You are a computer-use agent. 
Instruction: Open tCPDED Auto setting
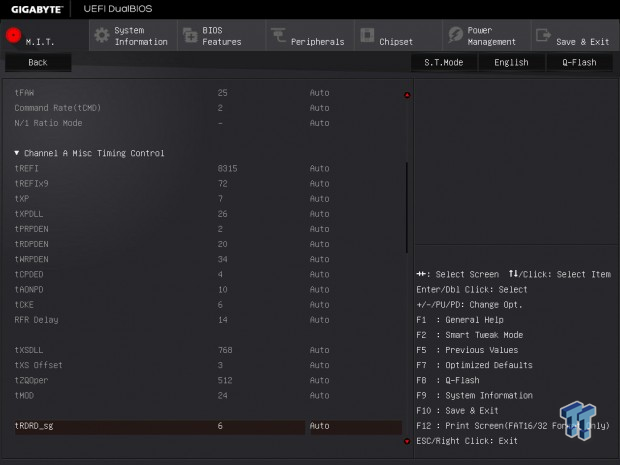pos(319,274)
